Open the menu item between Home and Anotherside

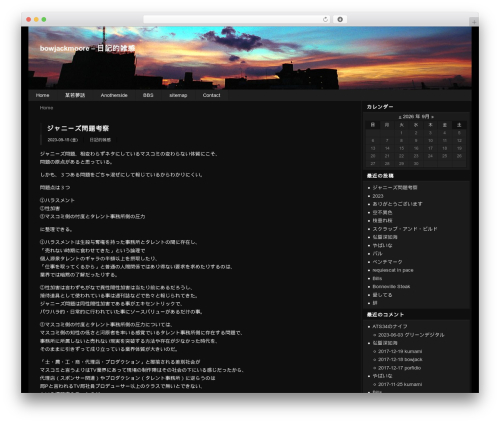[75, 95]
